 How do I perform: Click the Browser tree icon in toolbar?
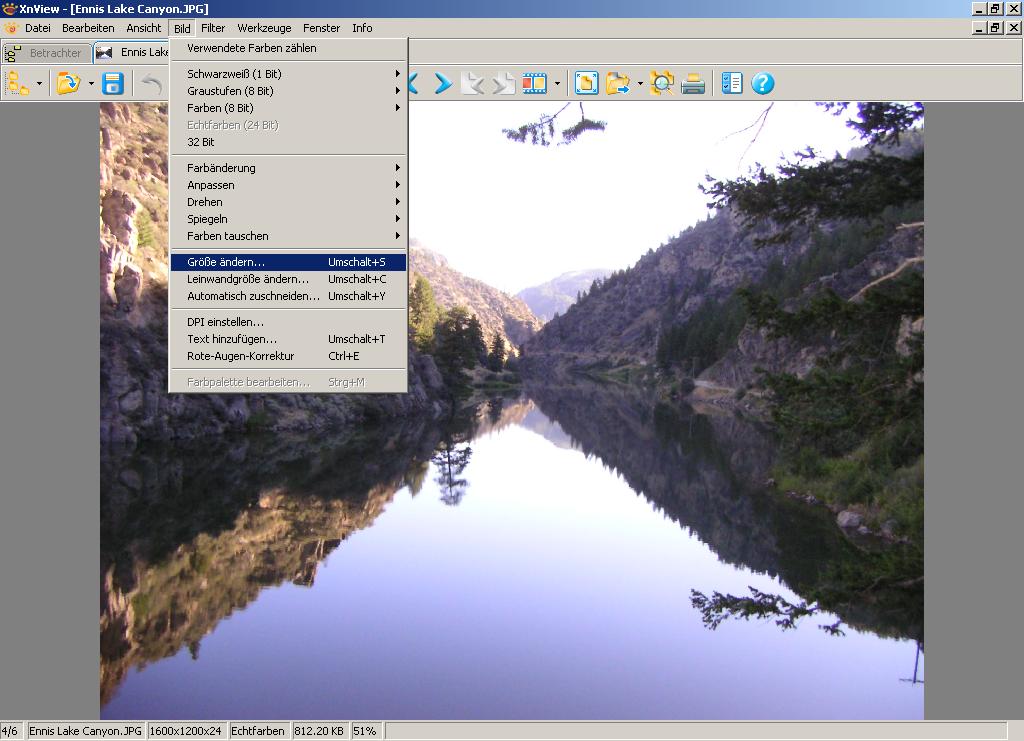tap(18, 84)
